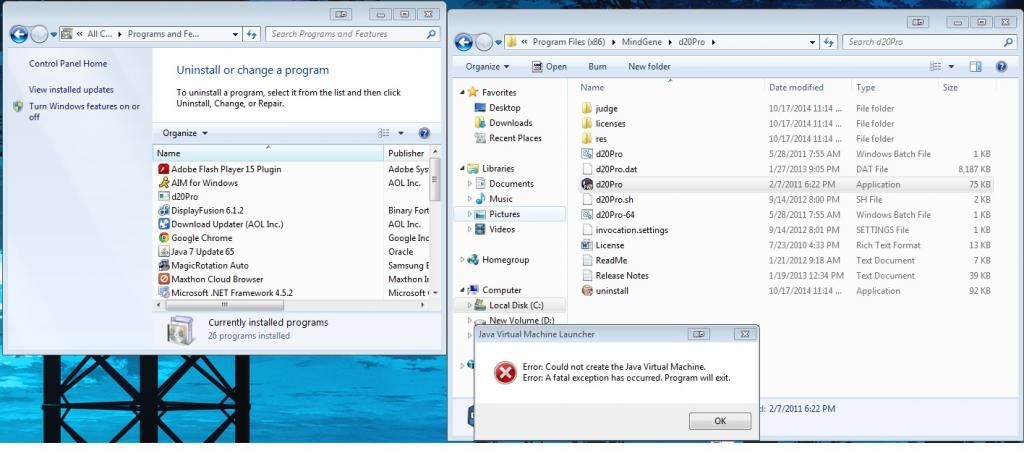Image resolution: width=1024 pixels, height=468 pixels.
Task: Select the judge folder icon
Action: pyautogui.click(x=586, y=108)
